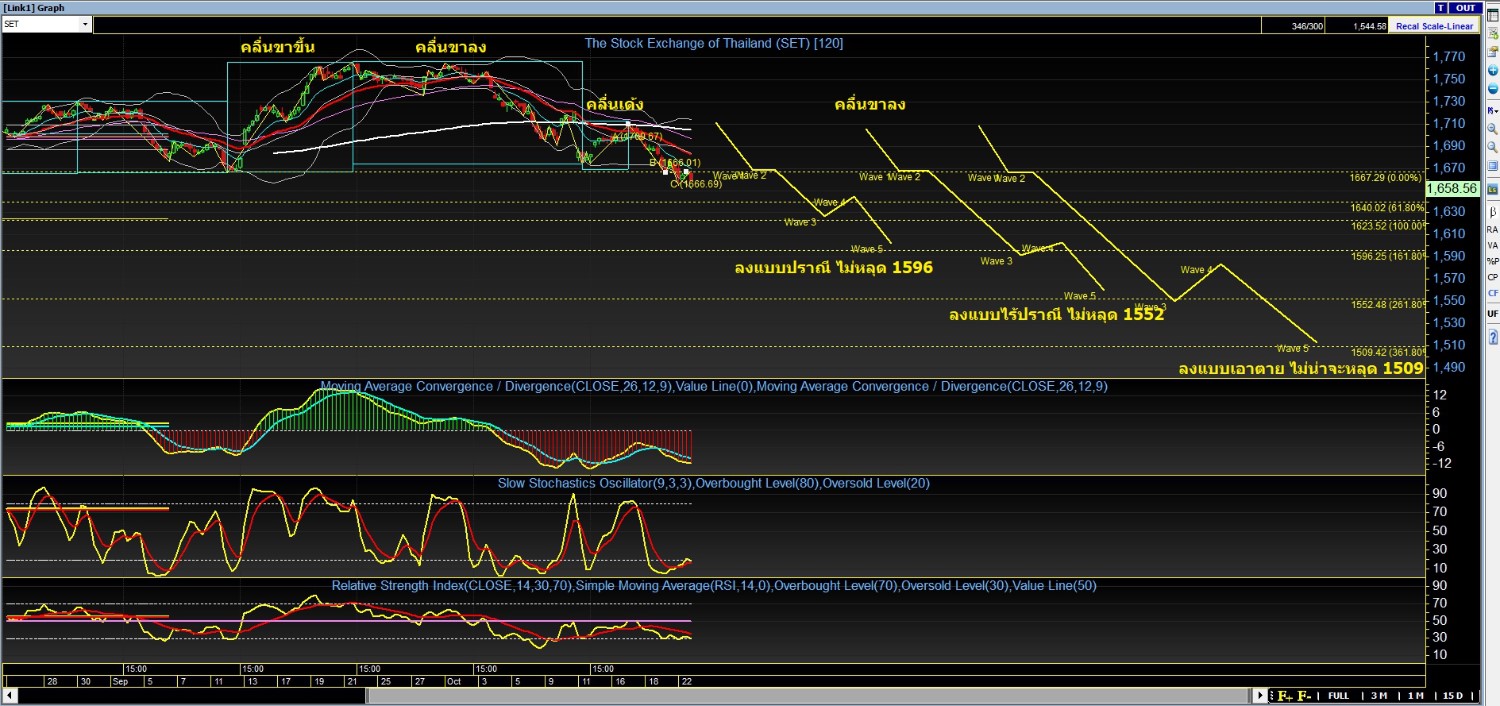This screenshot has width=1500, height=706.
Task: Click the 1623.52 (100.00%) Fibonacci level label
Action: click(x=1386, y=226)
